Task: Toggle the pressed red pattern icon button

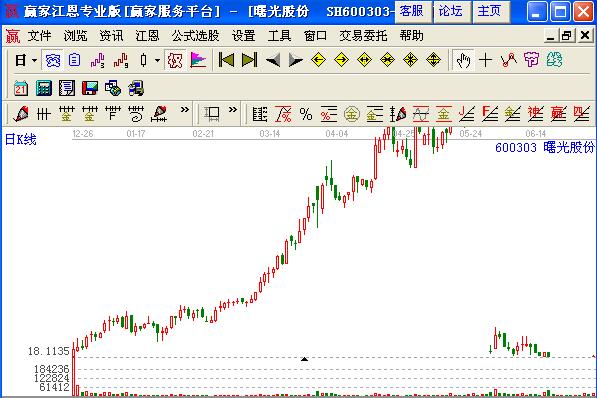Action: 175,60
